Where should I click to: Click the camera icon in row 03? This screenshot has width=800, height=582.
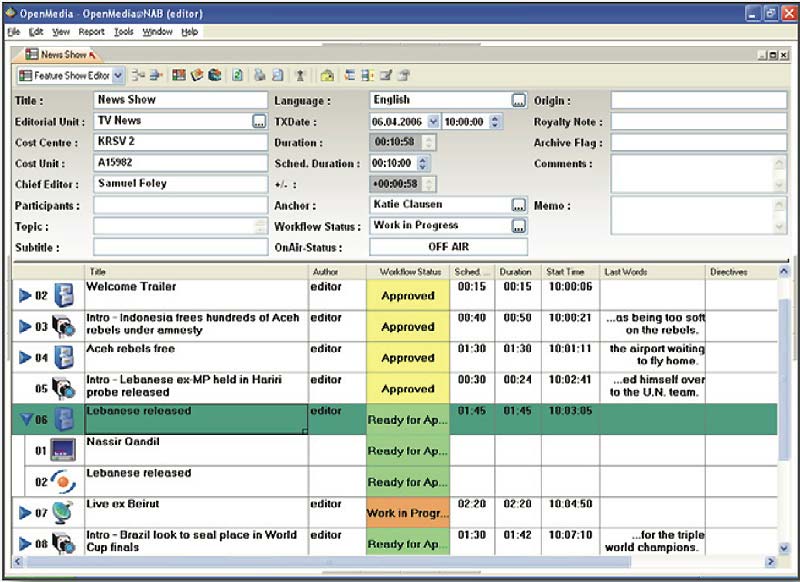tap(65, 326)
